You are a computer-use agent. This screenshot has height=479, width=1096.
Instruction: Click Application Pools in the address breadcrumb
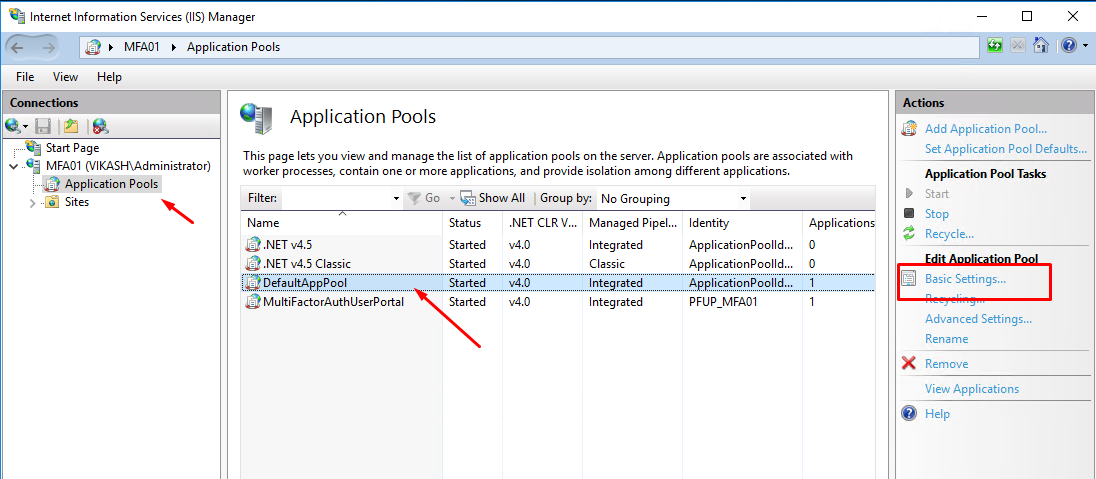pos(233,48)
